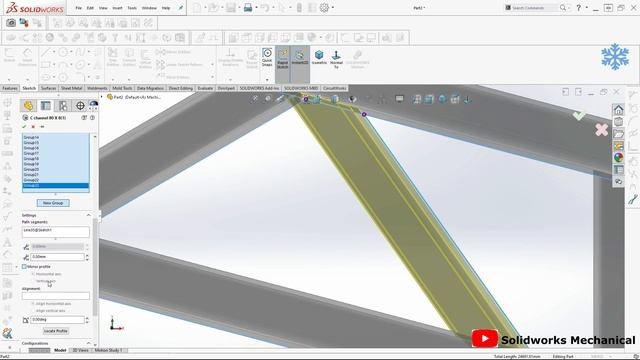640x360 pixels.
Task: Click the PropertyManager vertical scrollbar
Action: pos(96,267)
